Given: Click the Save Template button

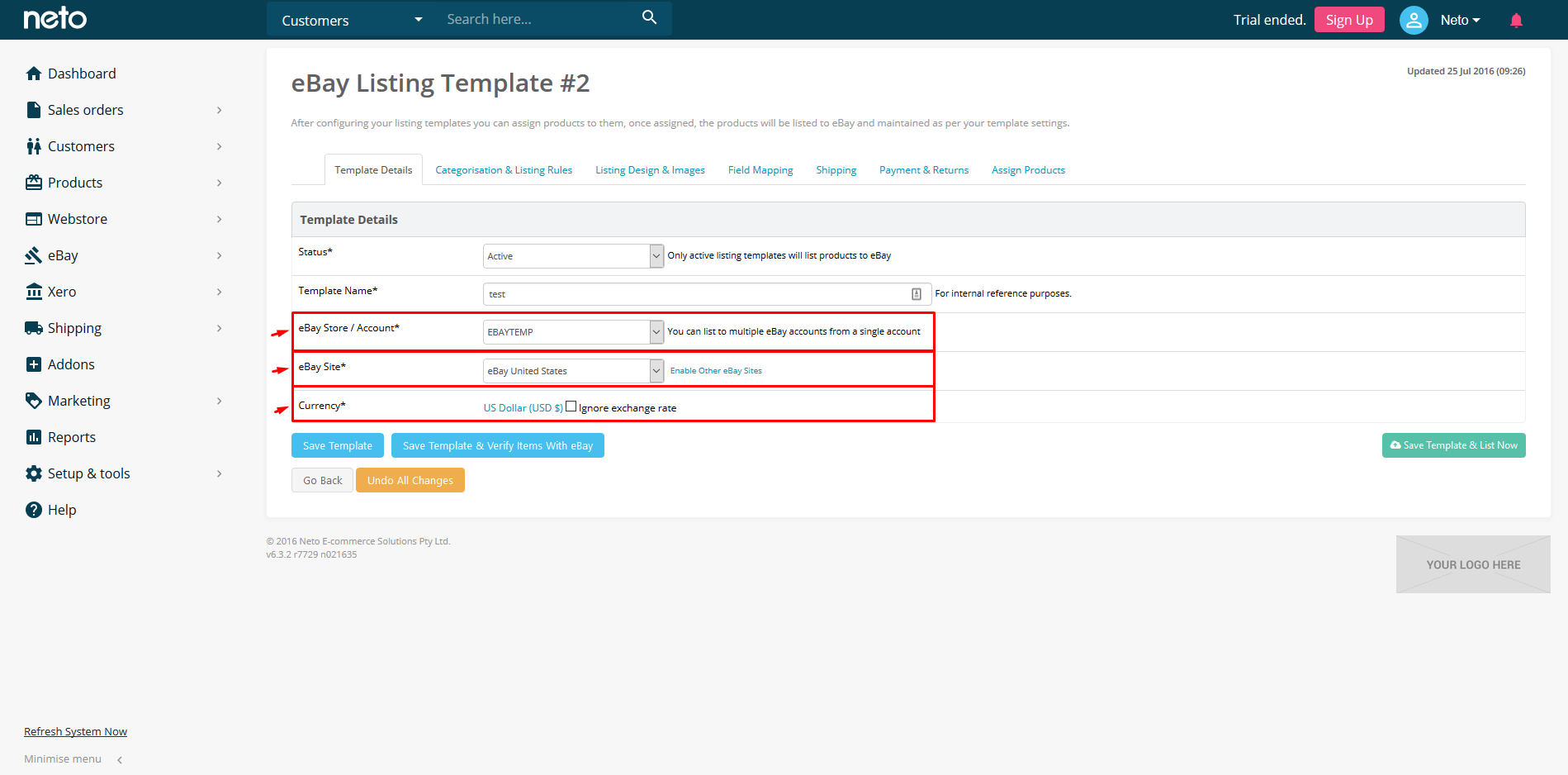Looking at the screenshot, I should tap(338, 445).
